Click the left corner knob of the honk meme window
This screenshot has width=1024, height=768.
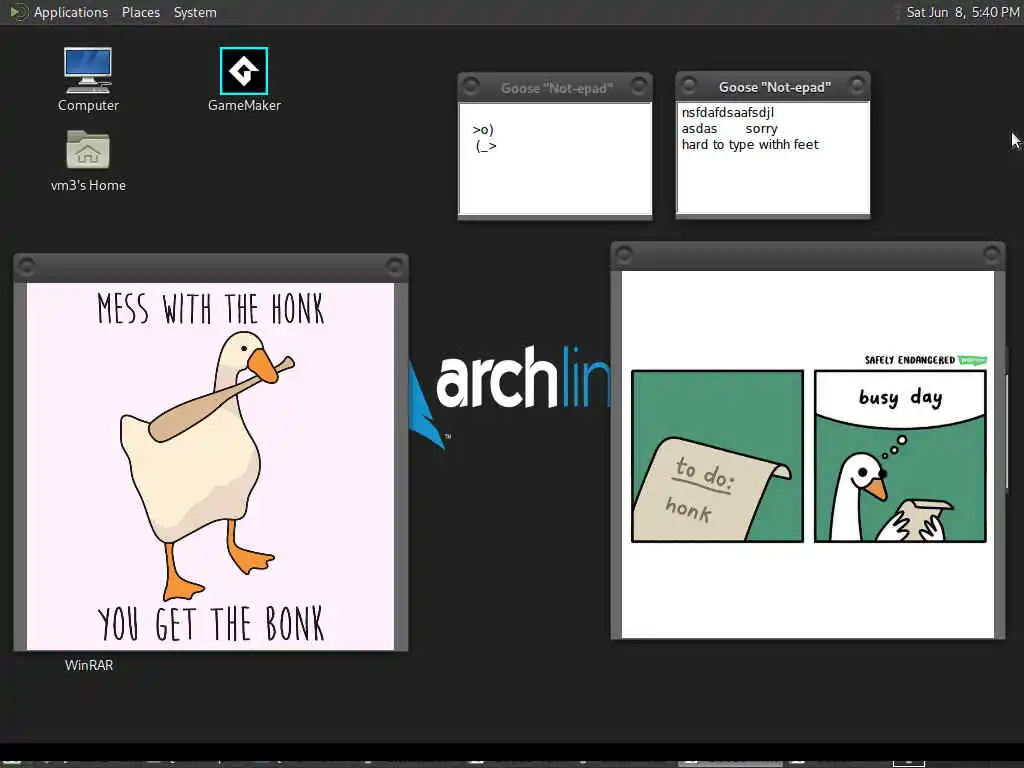27,265
